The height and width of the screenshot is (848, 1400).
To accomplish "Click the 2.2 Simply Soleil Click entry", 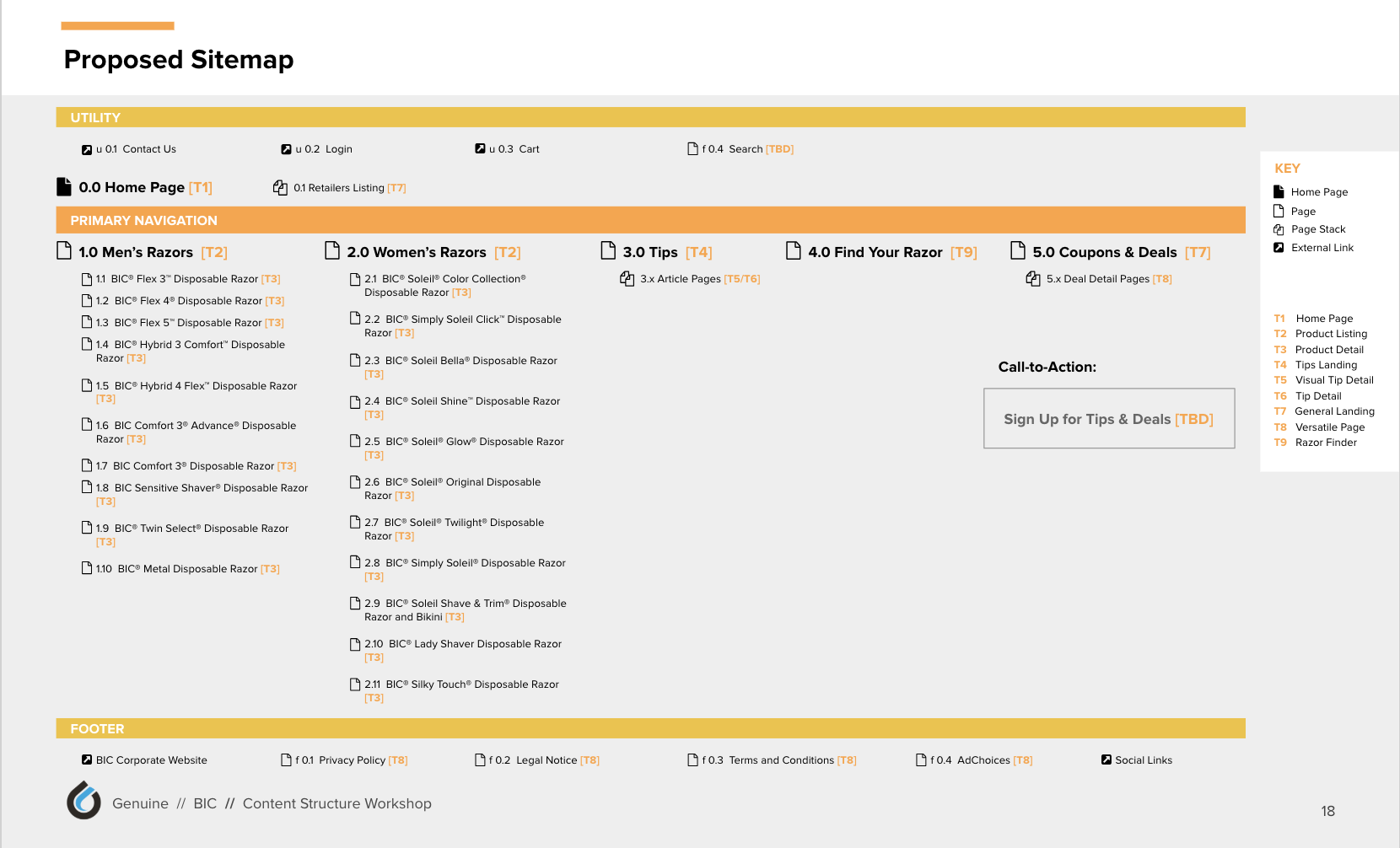I will click(x=462, y=326).
